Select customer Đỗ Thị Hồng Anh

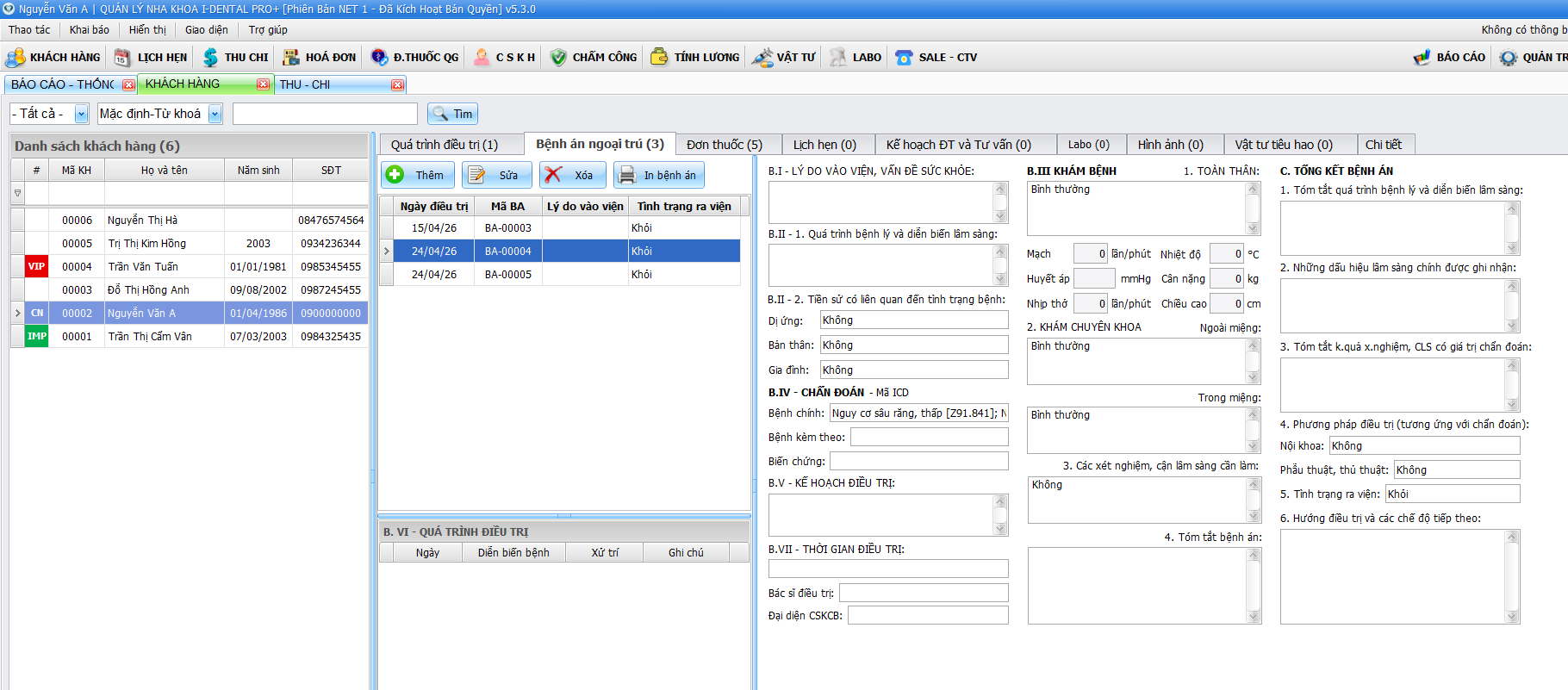[148, 290]
